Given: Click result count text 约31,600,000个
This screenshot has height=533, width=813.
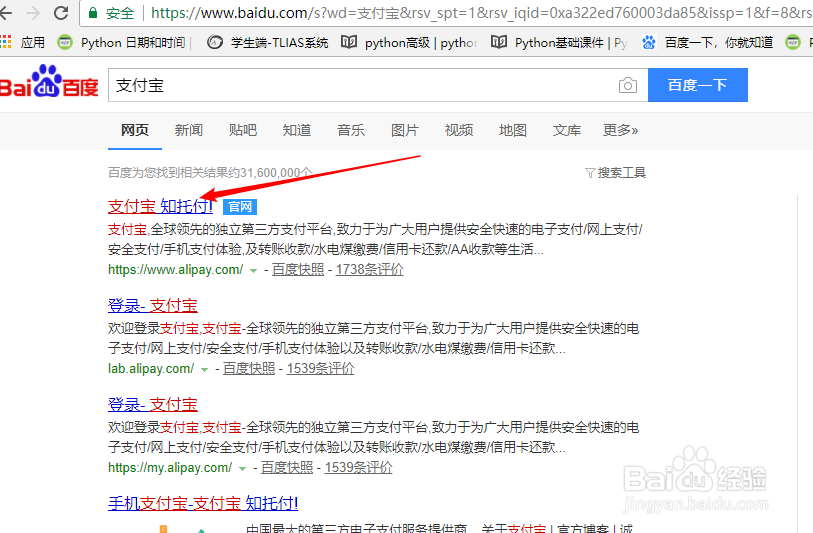Looking at the screenshot, I should [x=268, y=173].
